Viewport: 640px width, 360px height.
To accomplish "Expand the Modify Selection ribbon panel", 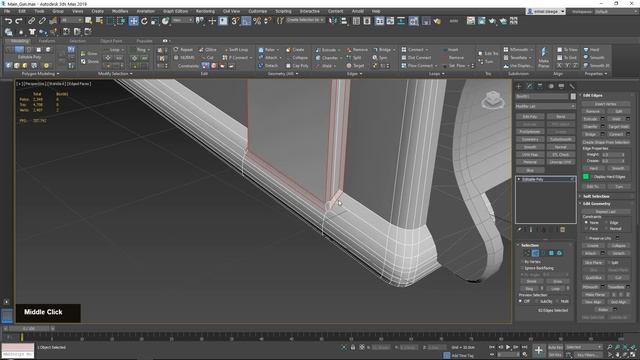I will click(x=115, y=74).
